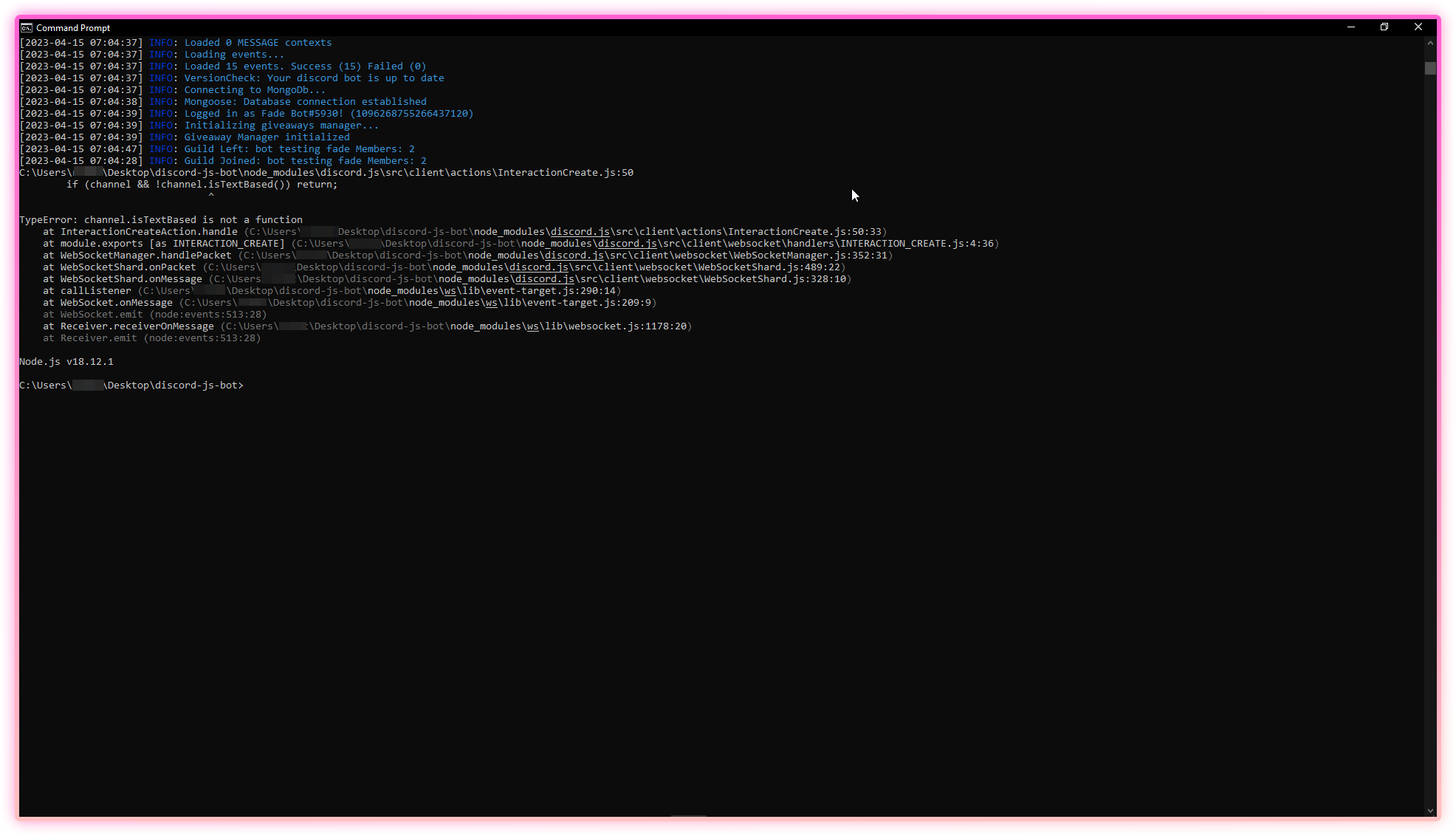Click the horizontal scrollbar at the bottom
The height and width of the screenshot is (836, 1456).
click(688, 817)
